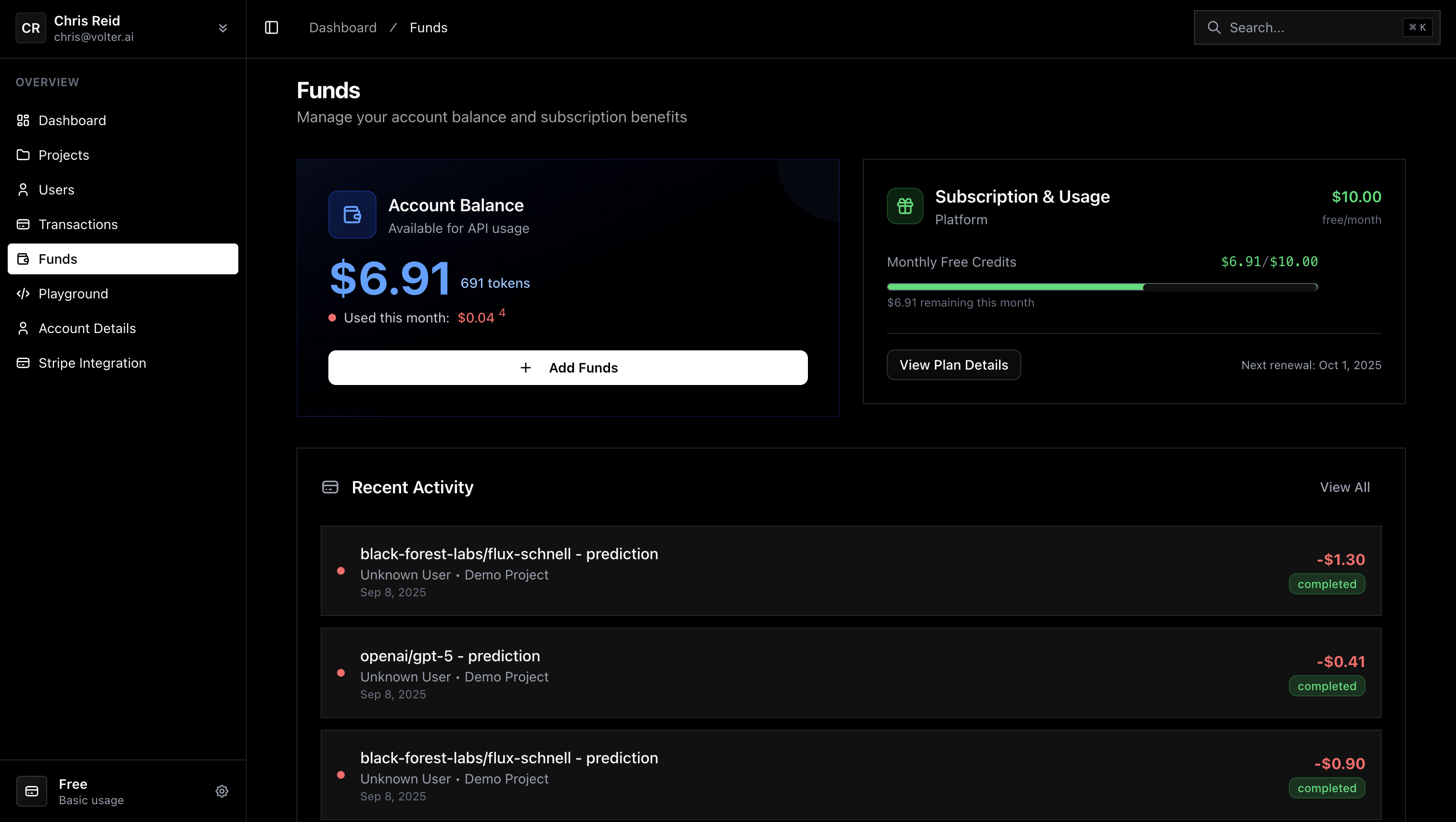Click the Transactions card icon
The width and height of the screenshot is (1456, 822).
tap(23, 224)
